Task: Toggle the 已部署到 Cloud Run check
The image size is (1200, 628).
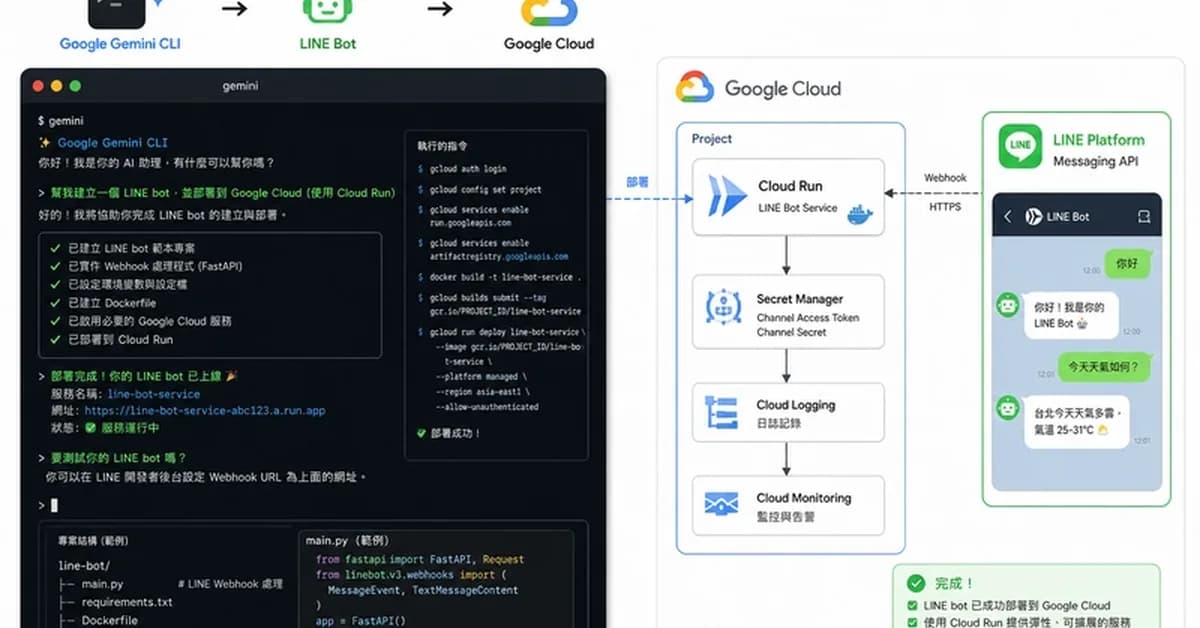Action: (55, 339)
